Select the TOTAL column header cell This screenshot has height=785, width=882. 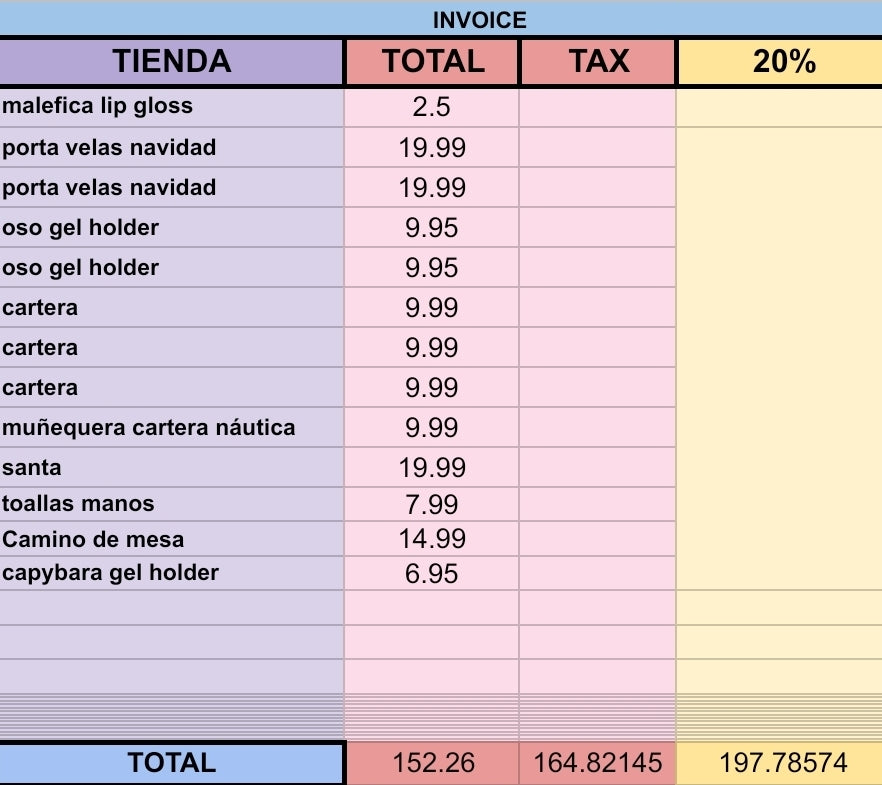click(x=432, y=62)
